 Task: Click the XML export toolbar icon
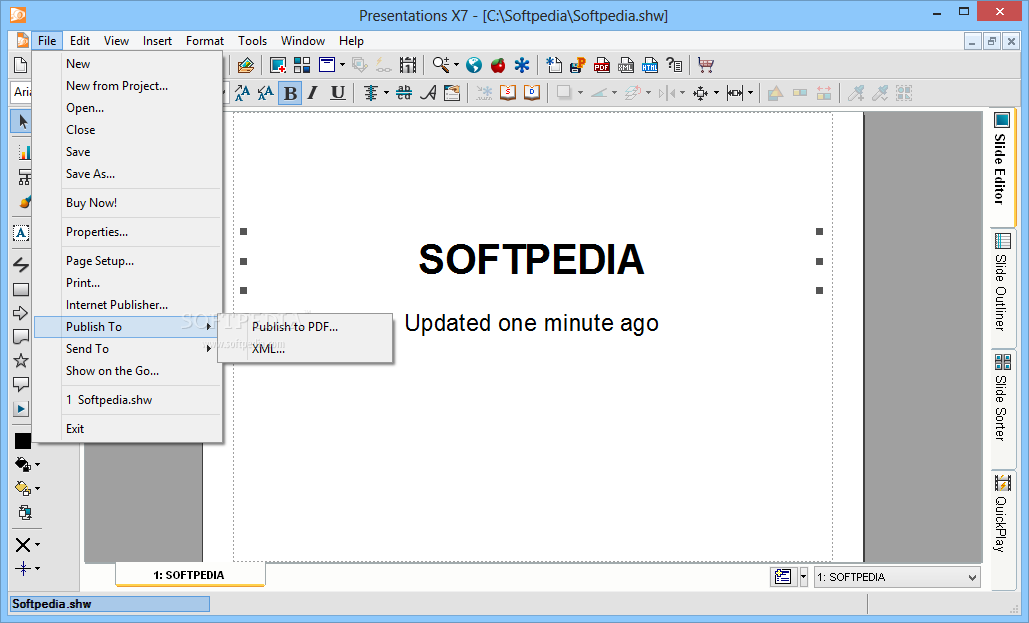pos(626,65)
